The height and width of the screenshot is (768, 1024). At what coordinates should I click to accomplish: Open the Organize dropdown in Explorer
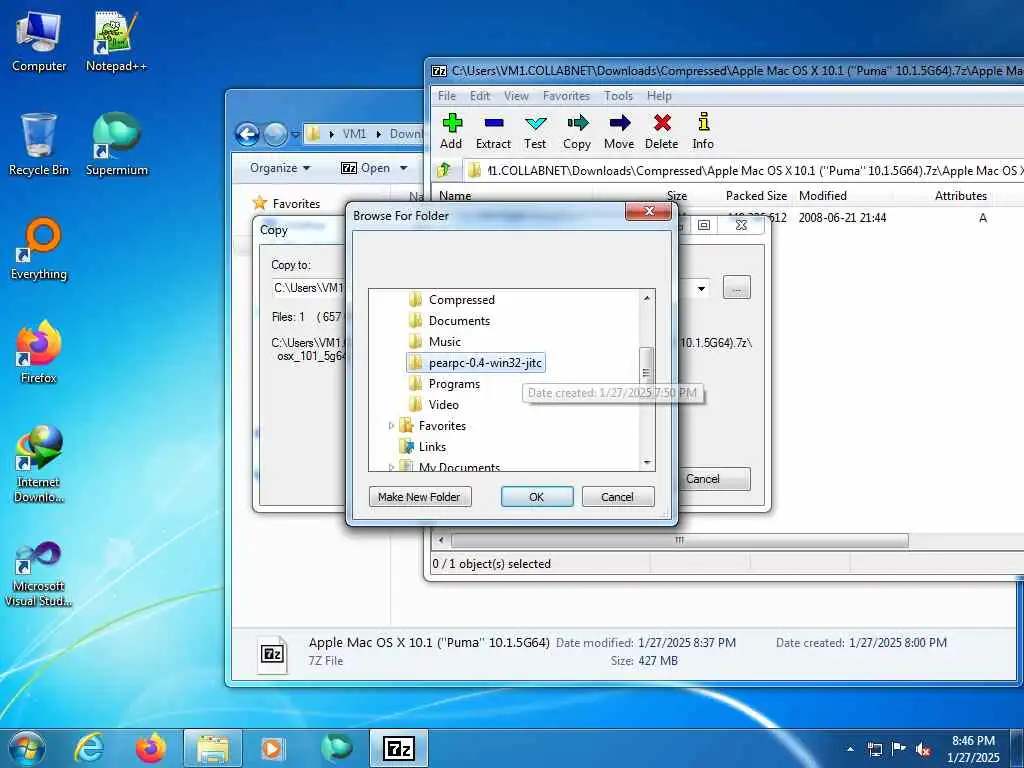tap(280, 168)
